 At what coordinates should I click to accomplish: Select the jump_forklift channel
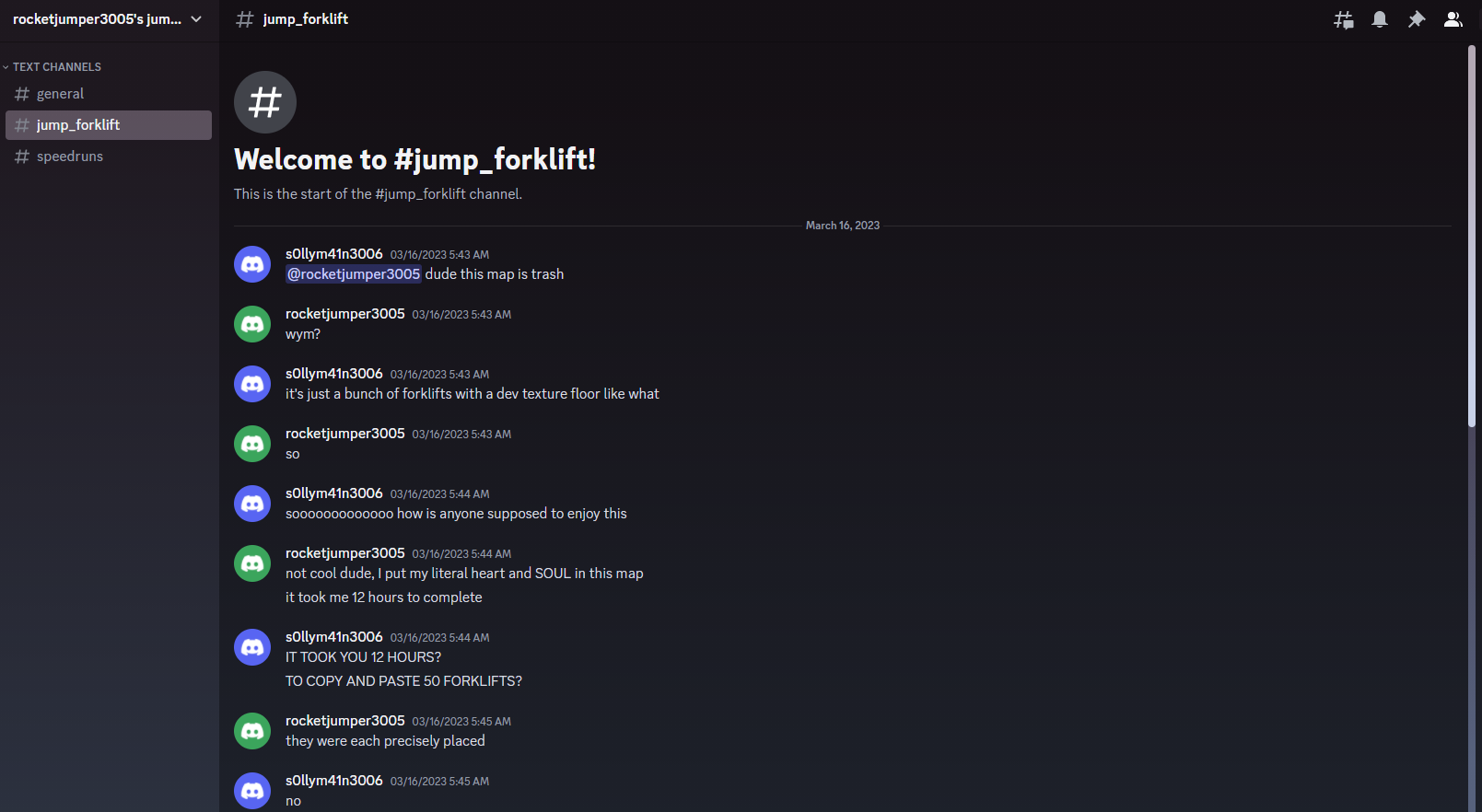(x=109, y=125)
